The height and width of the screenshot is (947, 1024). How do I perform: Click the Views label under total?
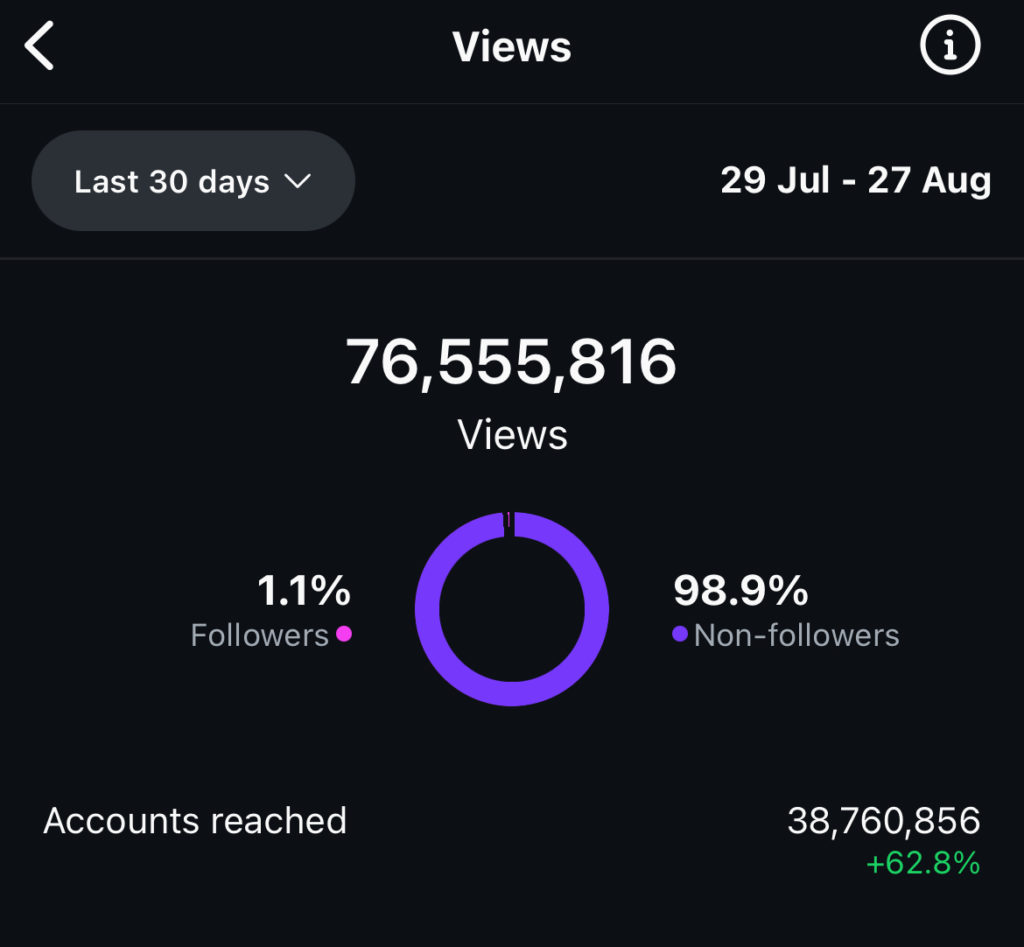click(x=512, y=435)
